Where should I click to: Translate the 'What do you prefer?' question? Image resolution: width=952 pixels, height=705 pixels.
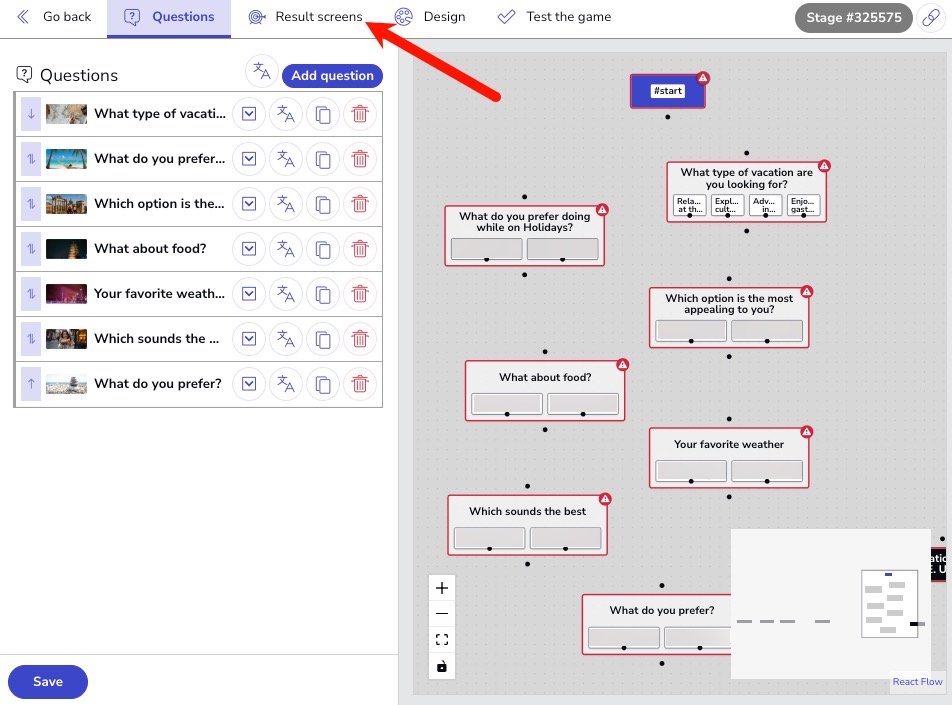[286, 384]
